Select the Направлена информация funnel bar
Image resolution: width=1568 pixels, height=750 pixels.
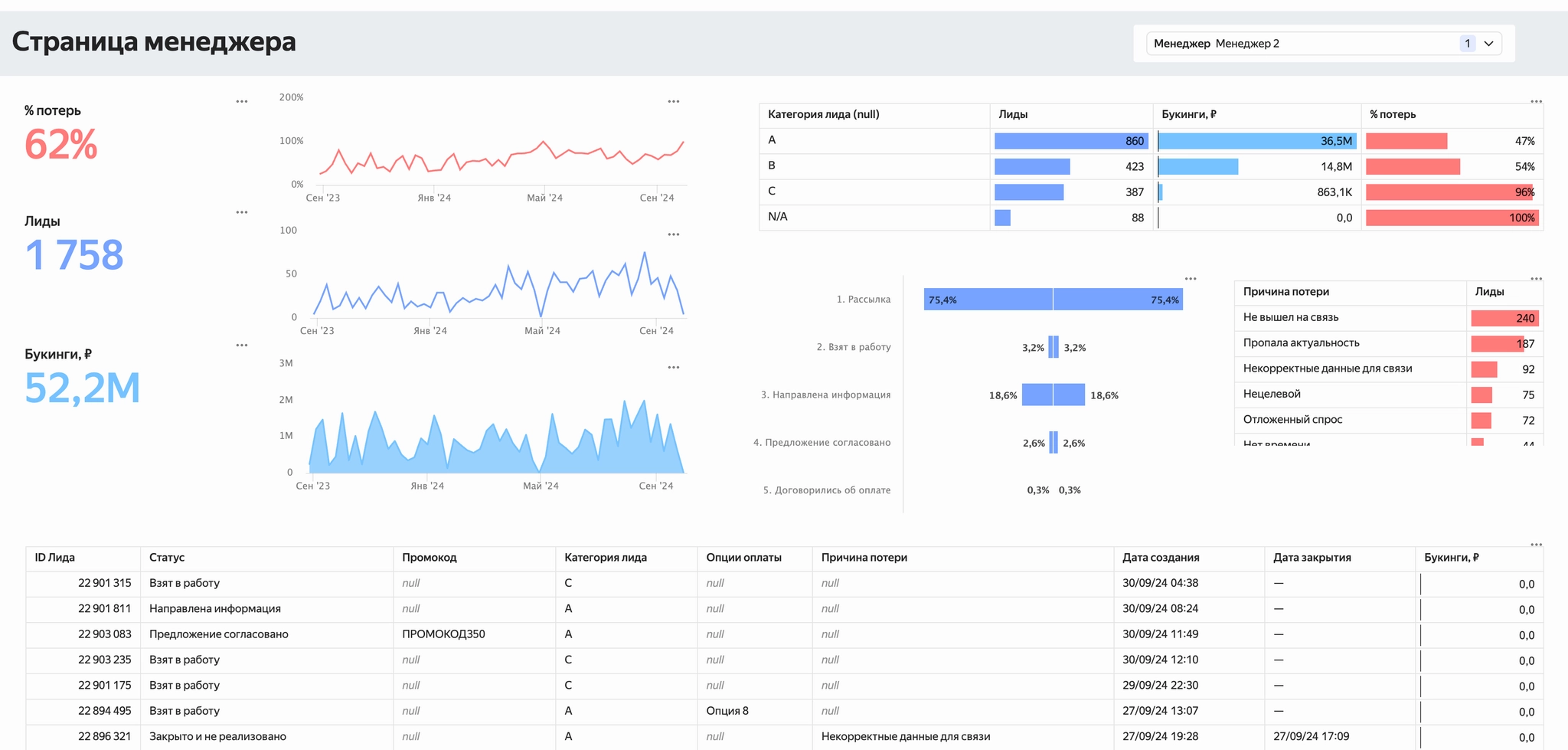pyautogui.click(x=1053, y=395)
